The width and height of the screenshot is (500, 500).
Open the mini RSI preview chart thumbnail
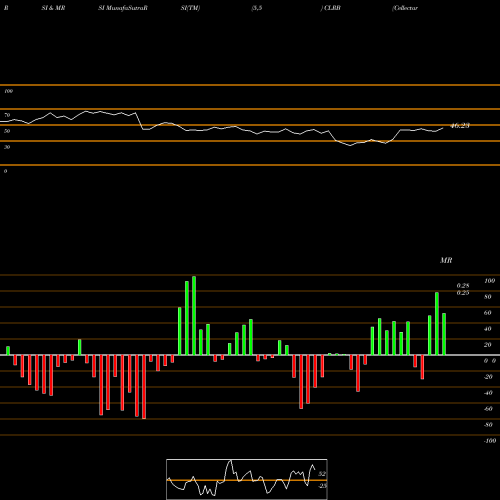(x=247, y=479)
